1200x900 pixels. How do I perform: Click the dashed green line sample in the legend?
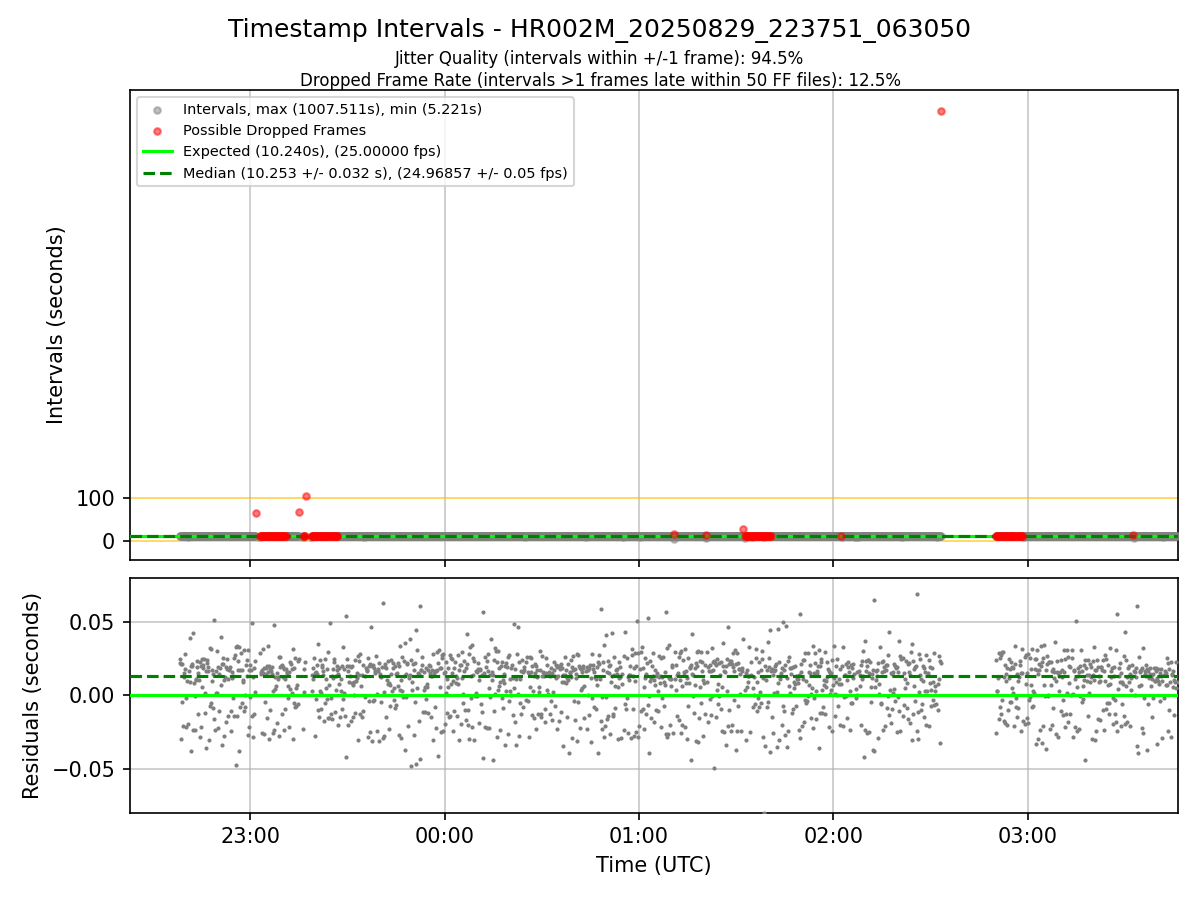[x=157, y=173]
